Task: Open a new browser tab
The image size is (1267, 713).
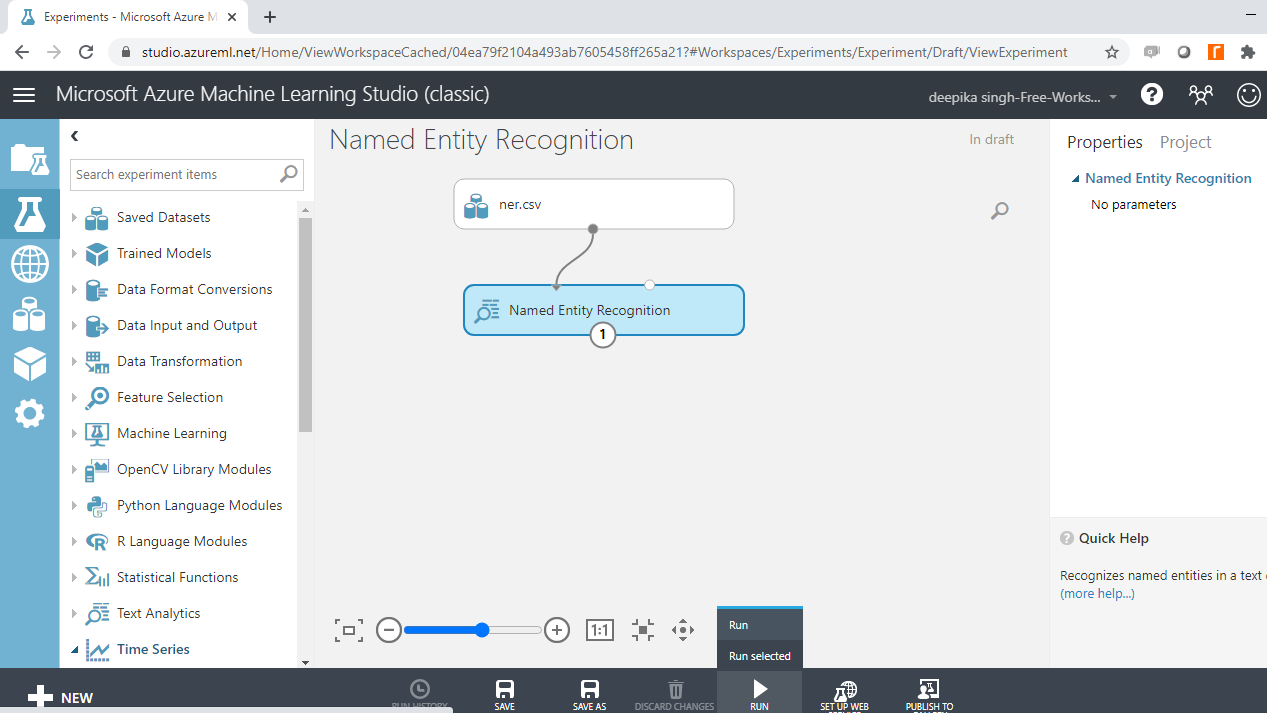Action: [x=270, y=17]
